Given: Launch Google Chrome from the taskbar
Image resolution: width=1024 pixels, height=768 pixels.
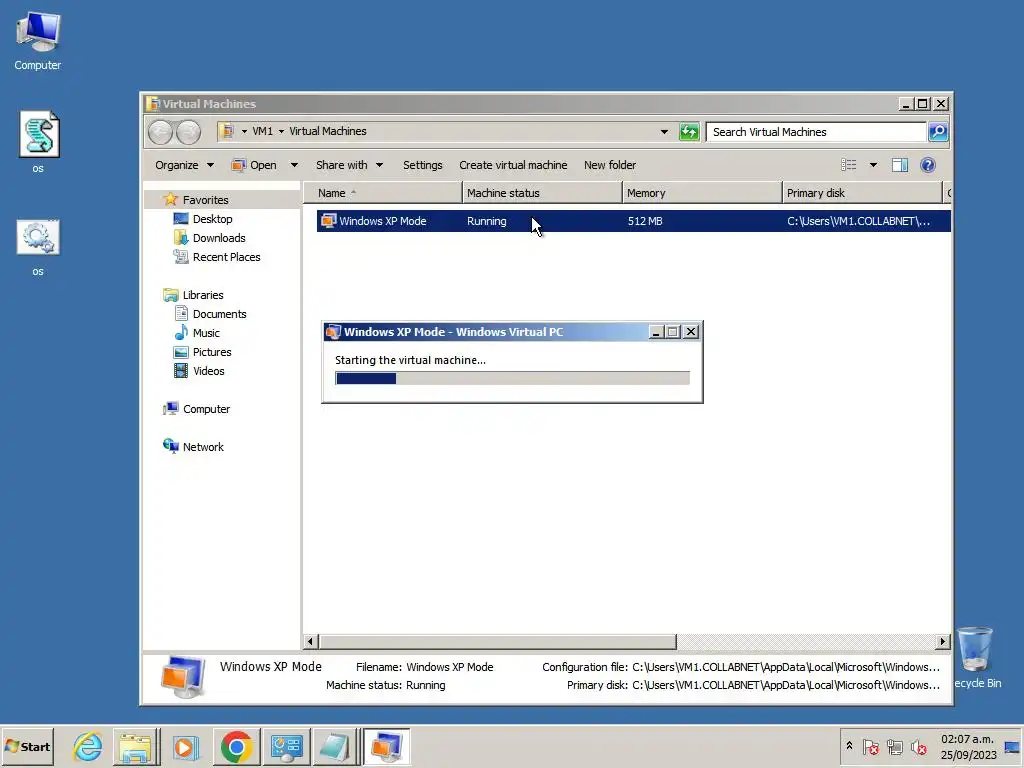Looking at the screenshot, I should pos(236,746).
